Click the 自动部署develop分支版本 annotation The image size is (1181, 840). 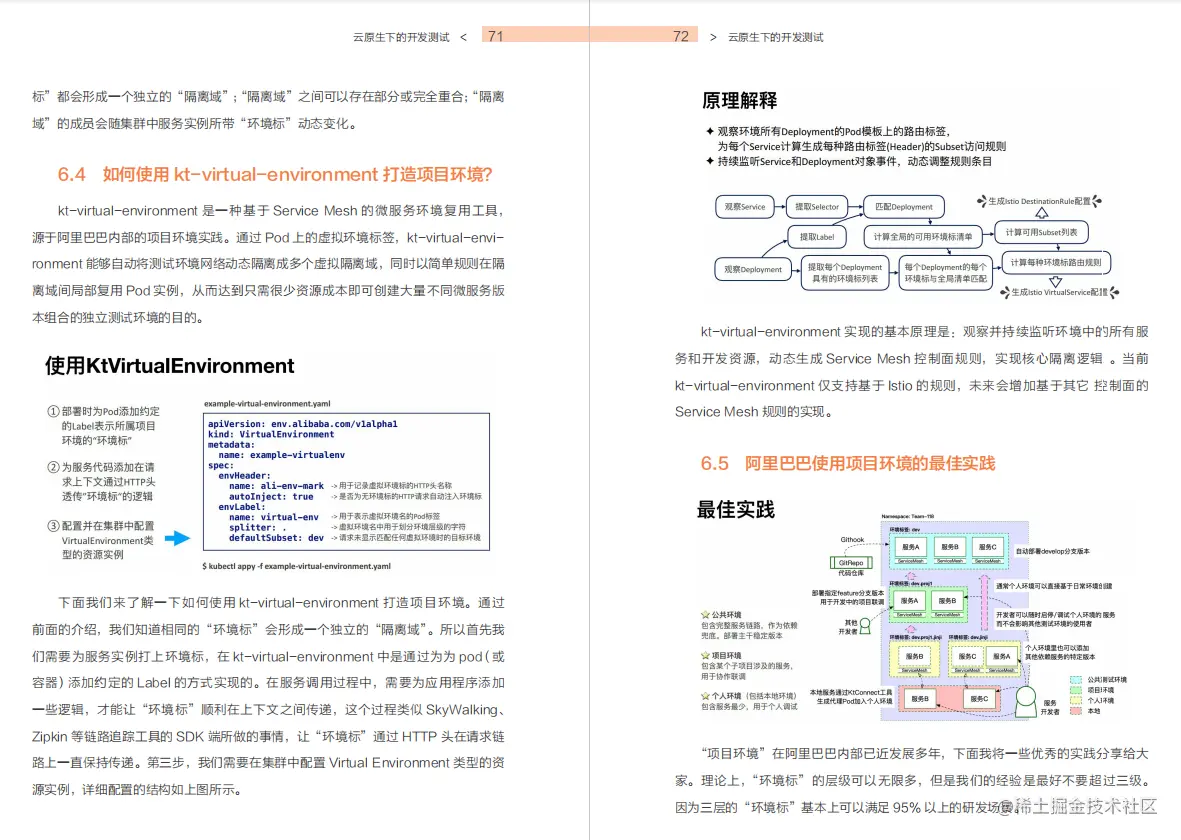(x=1052, y=551)
